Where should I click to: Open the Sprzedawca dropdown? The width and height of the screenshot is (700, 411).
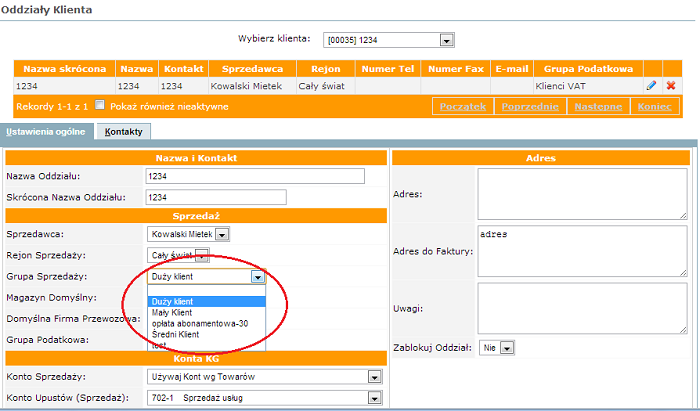point(188,234)
